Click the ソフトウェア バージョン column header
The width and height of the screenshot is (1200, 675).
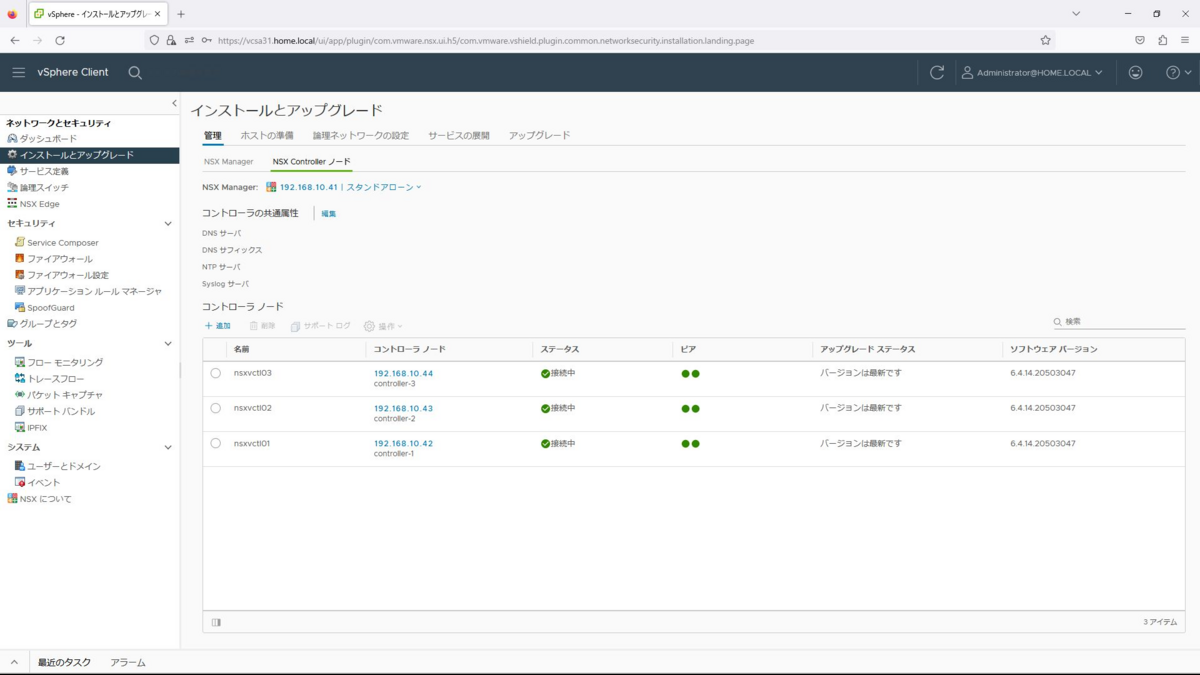click(1054, 349)
